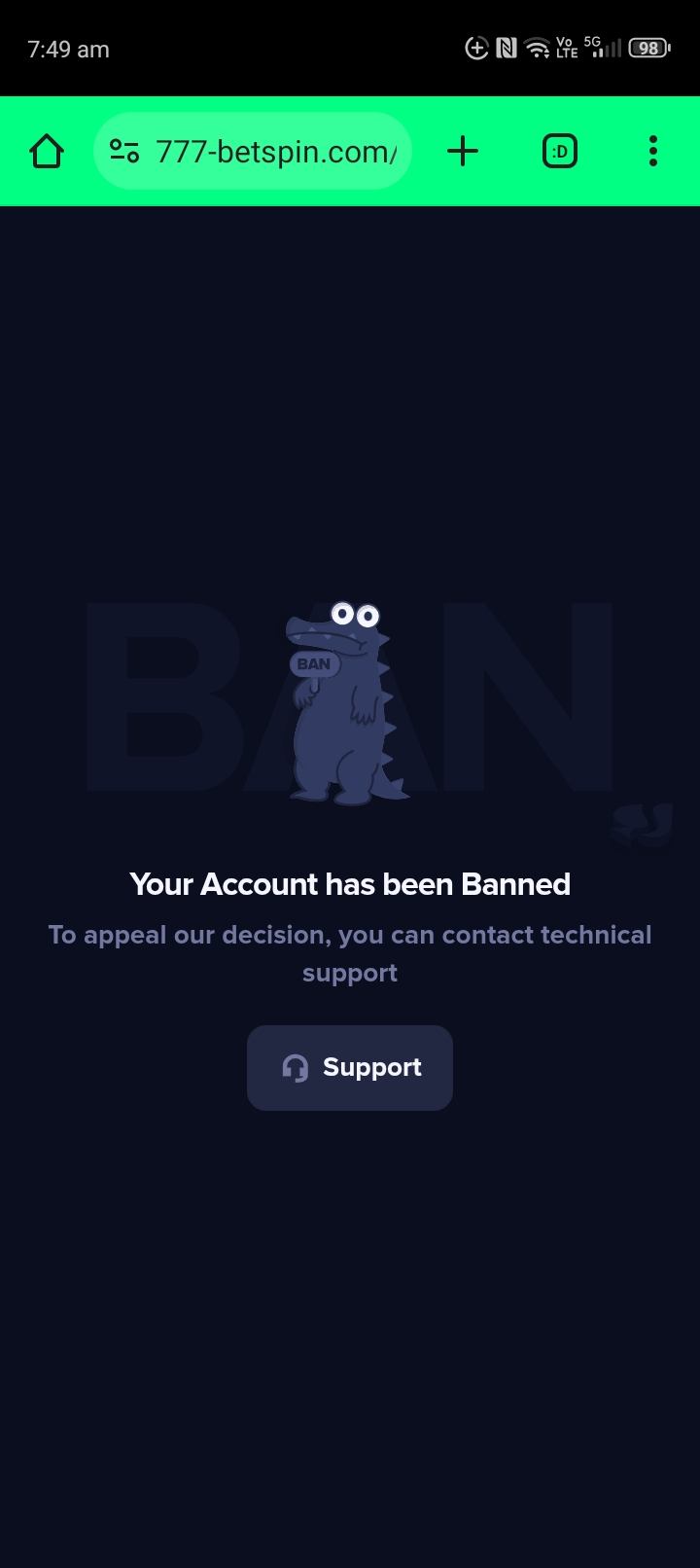
Task: Tap the 5G signal strength indicator
Action: (603, 47)
